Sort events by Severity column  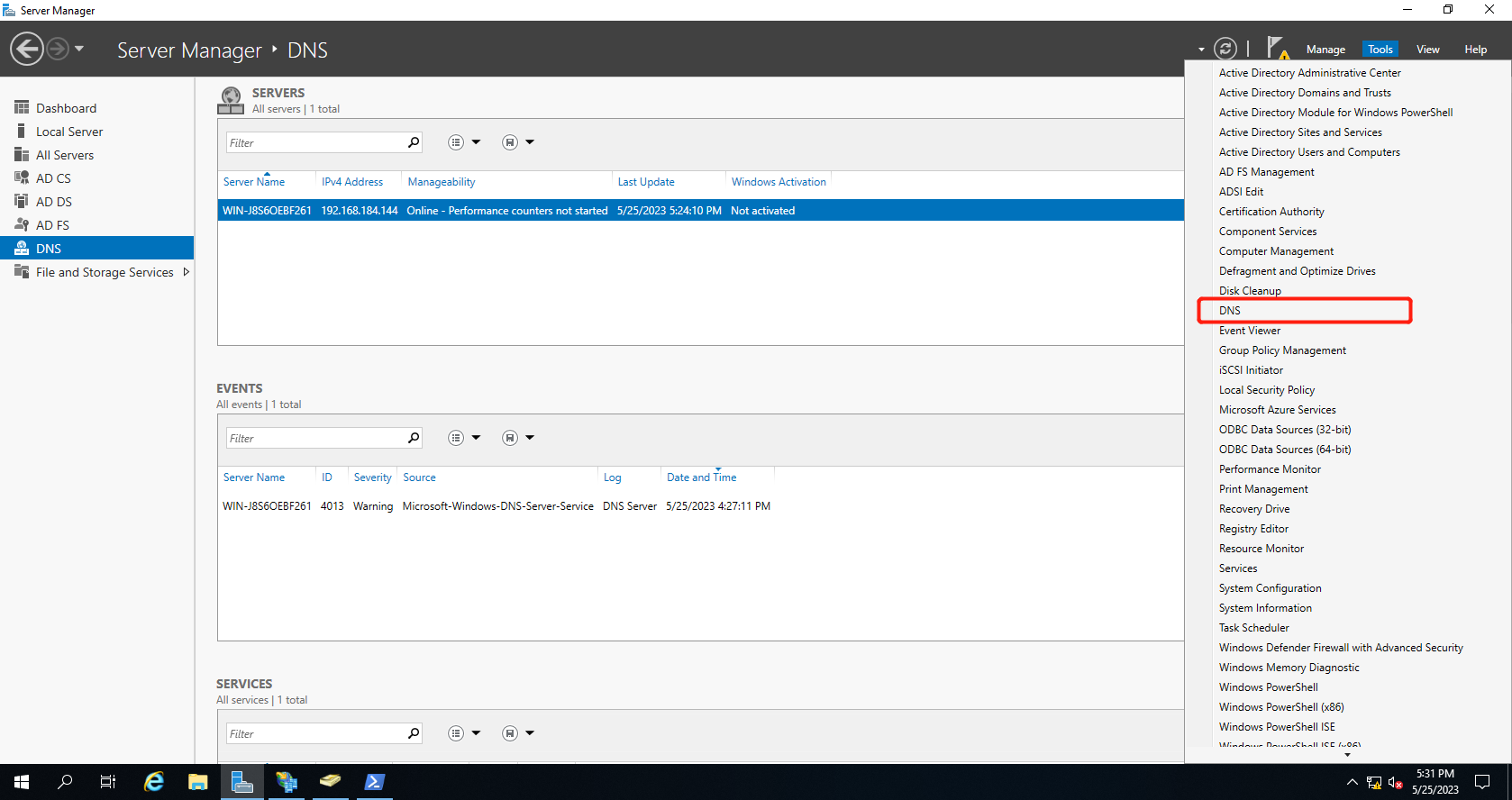372,477
